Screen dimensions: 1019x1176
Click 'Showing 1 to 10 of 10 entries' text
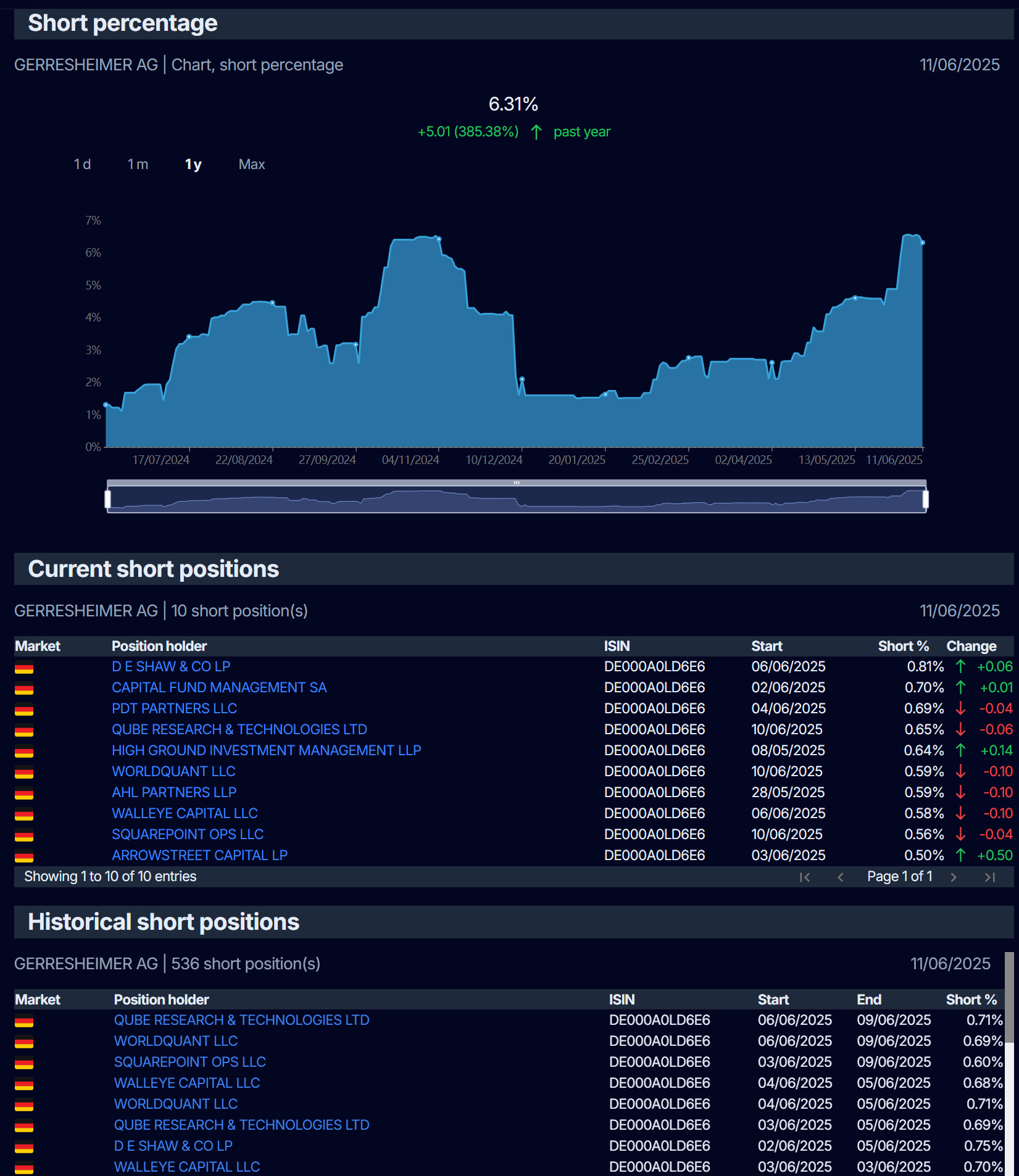(110, 876)
